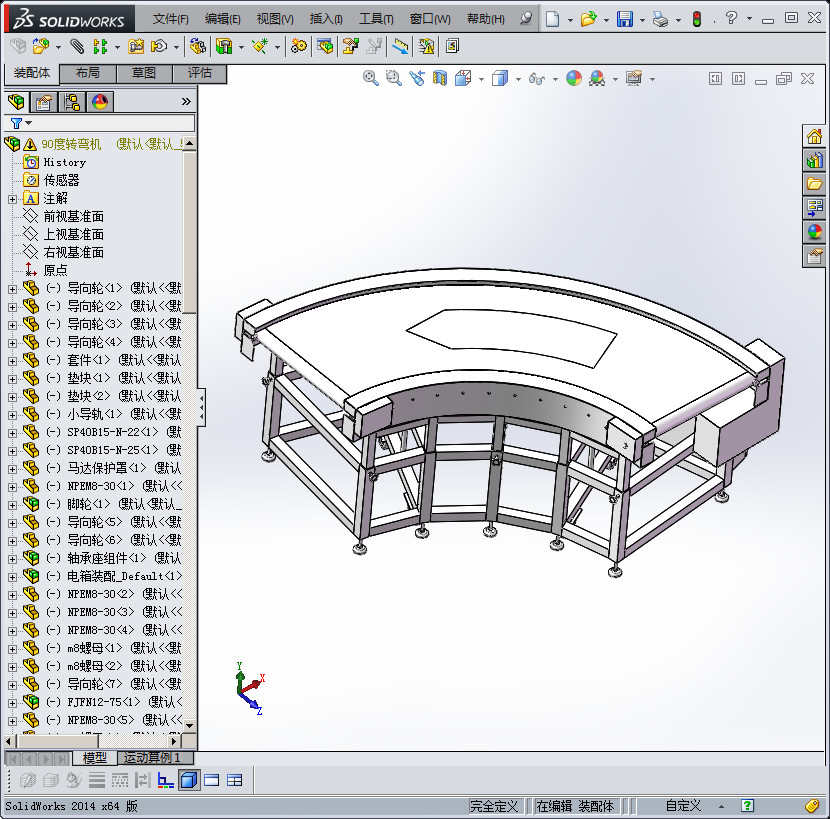Click the Insert Components toolbar icon
This screenshot has height=819, width=830.
(41, 47)
